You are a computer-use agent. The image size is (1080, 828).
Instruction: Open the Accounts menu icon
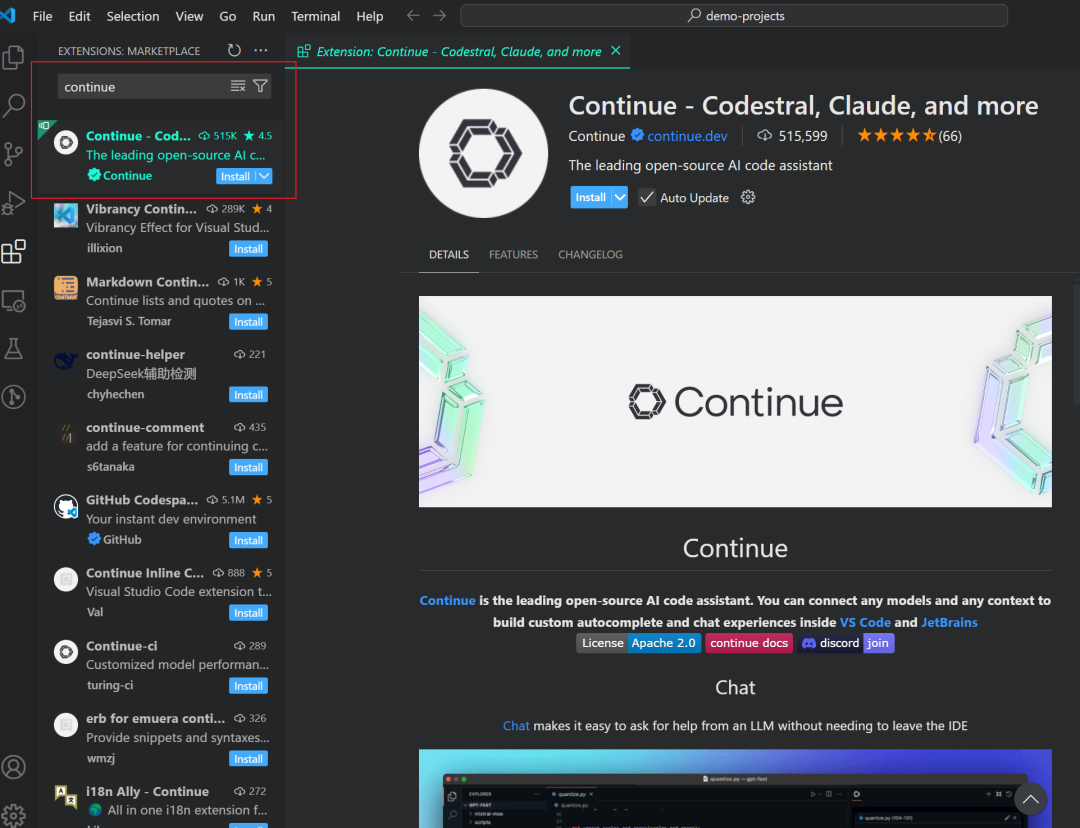(14, 767)
